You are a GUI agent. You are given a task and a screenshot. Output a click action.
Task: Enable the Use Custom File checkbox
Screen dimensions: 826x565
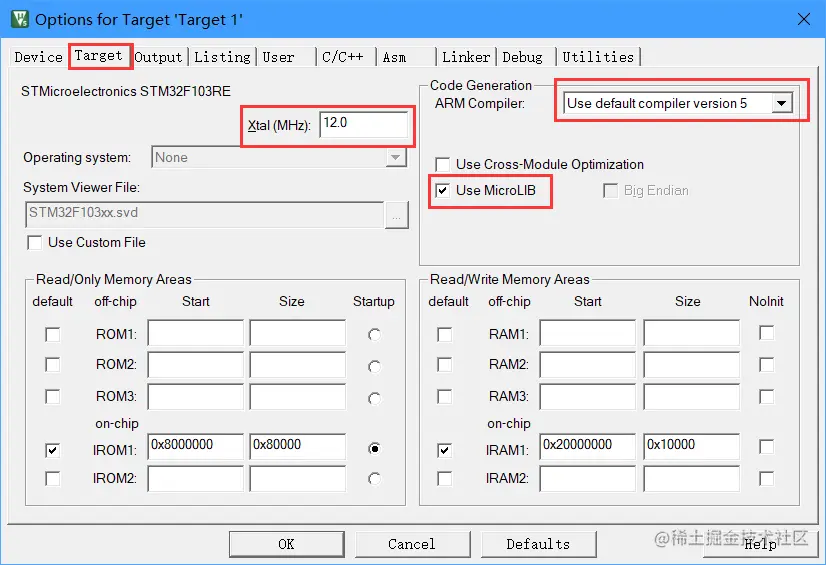coord(35,243)
